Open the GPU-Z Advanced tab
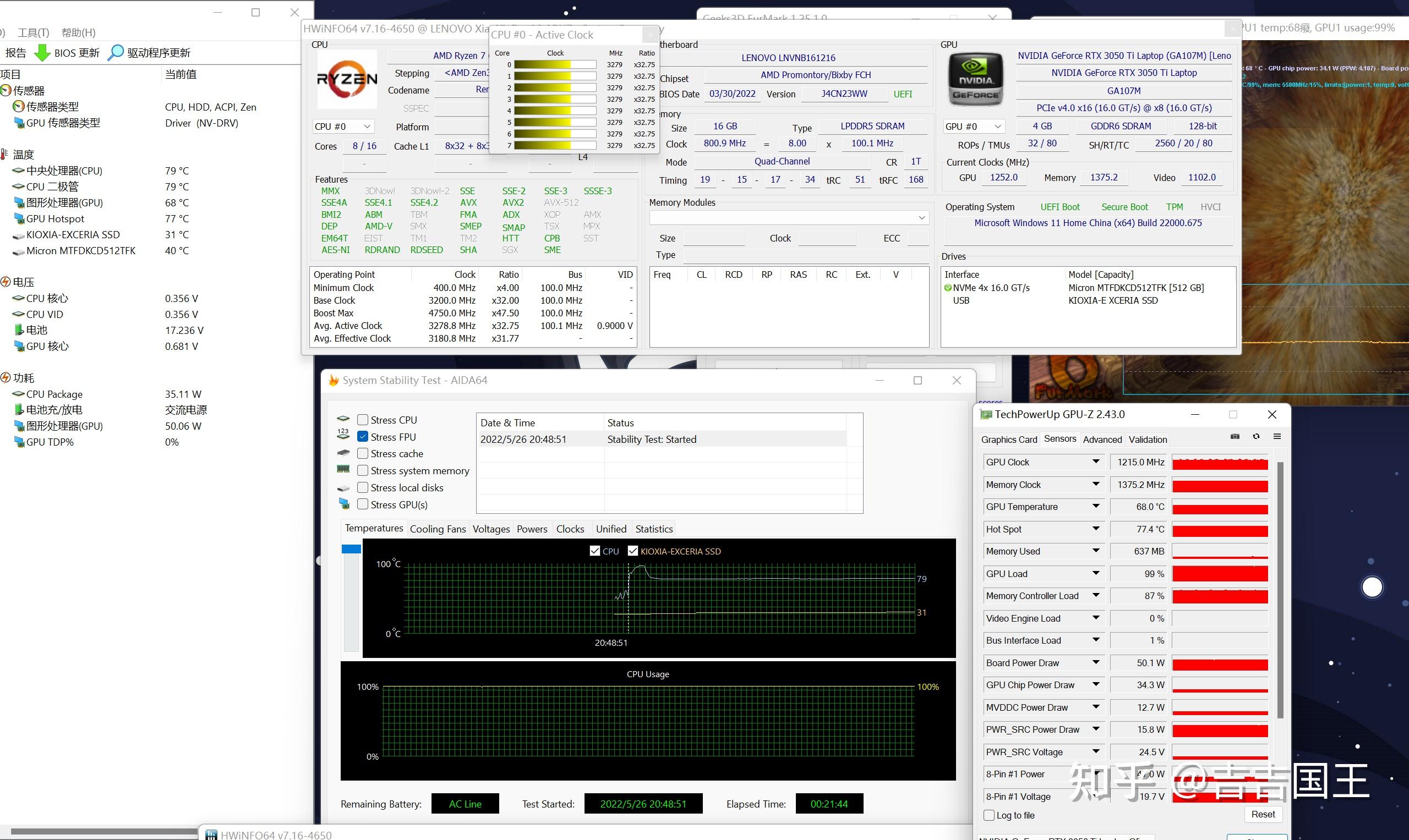 point(1102,439)
